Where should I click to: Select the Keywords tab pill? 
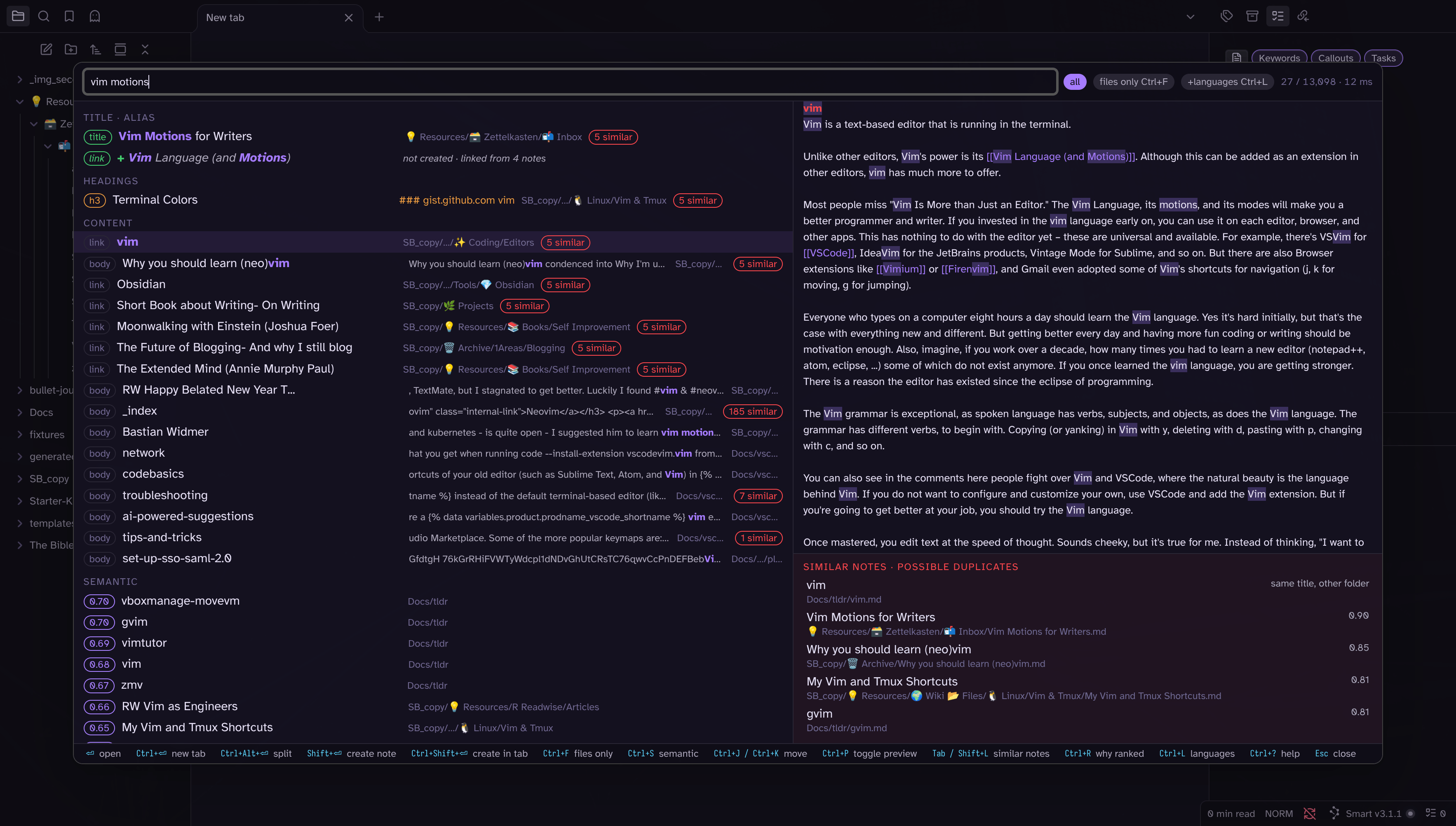click(x=1279, y=58)
